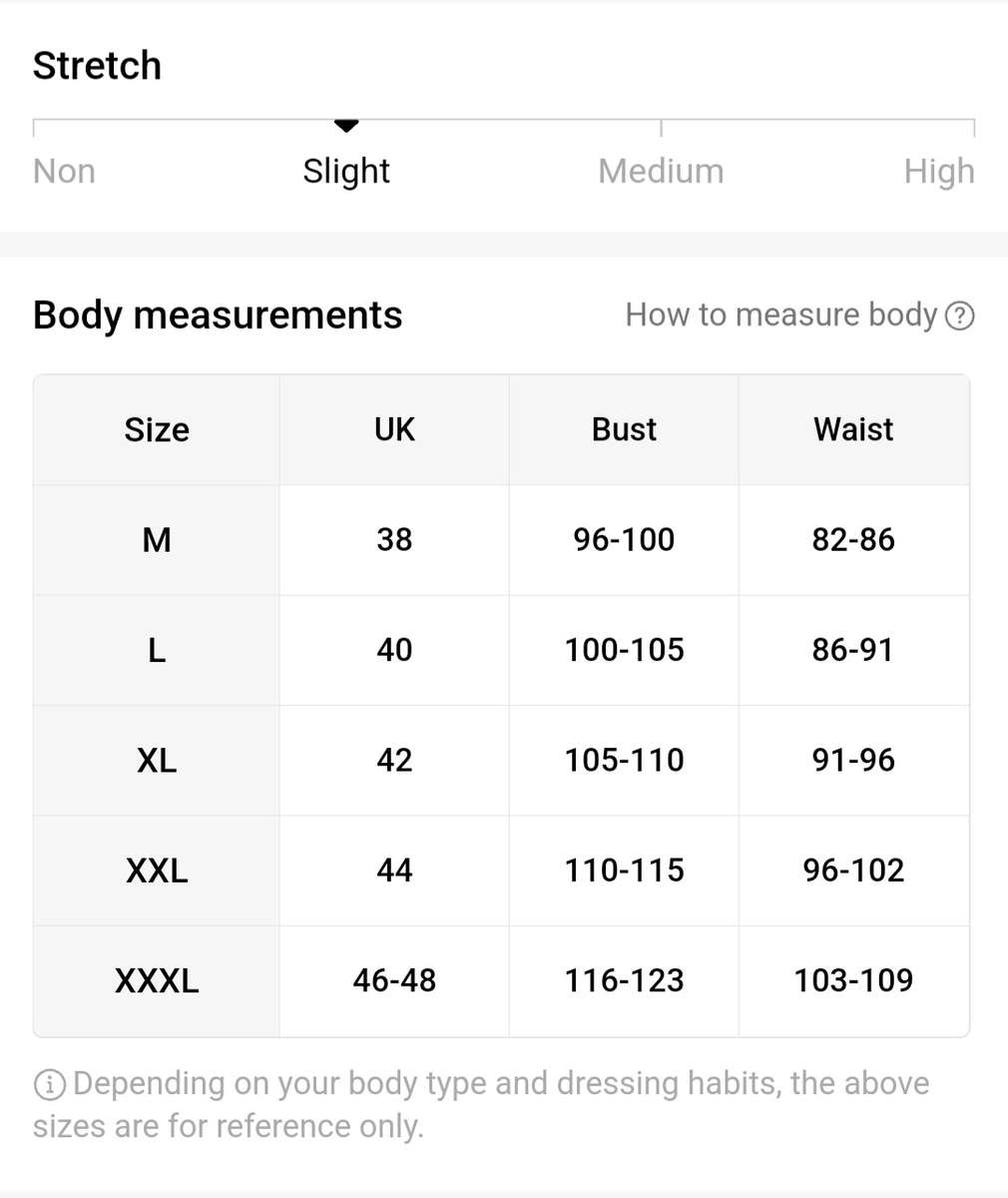Click the UK column header
This screenshot has height=1198, width=1008.
[x=394, y=430]
